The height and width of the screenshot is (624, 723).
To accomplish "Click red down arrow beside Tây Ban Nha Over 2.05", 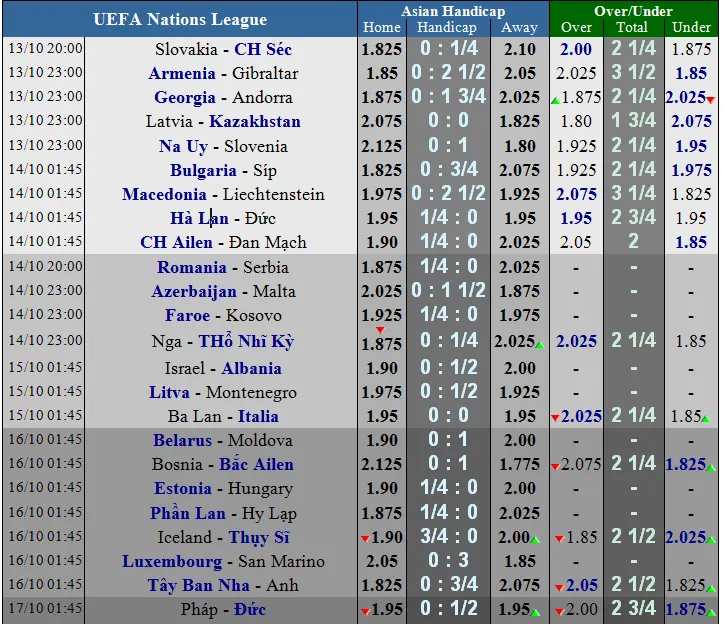I will (x=558, y=588).
